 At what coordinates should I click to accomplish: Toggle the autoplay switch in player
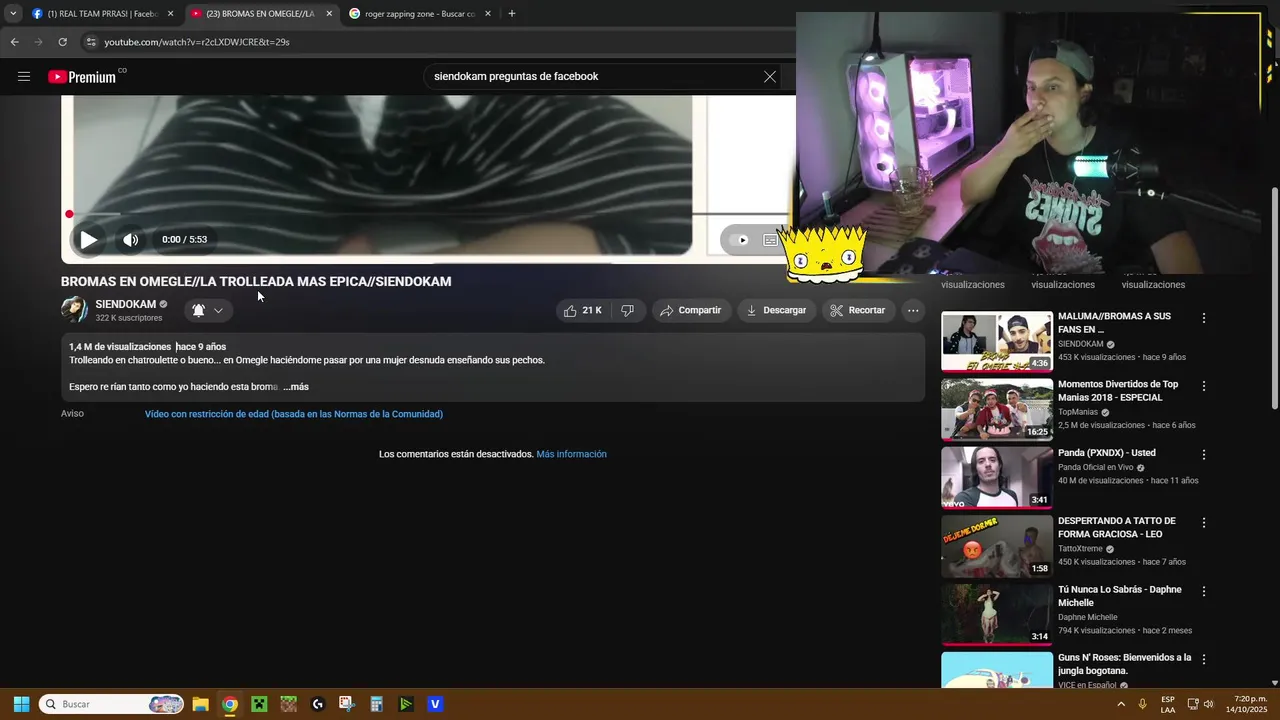tap(741, 240)
